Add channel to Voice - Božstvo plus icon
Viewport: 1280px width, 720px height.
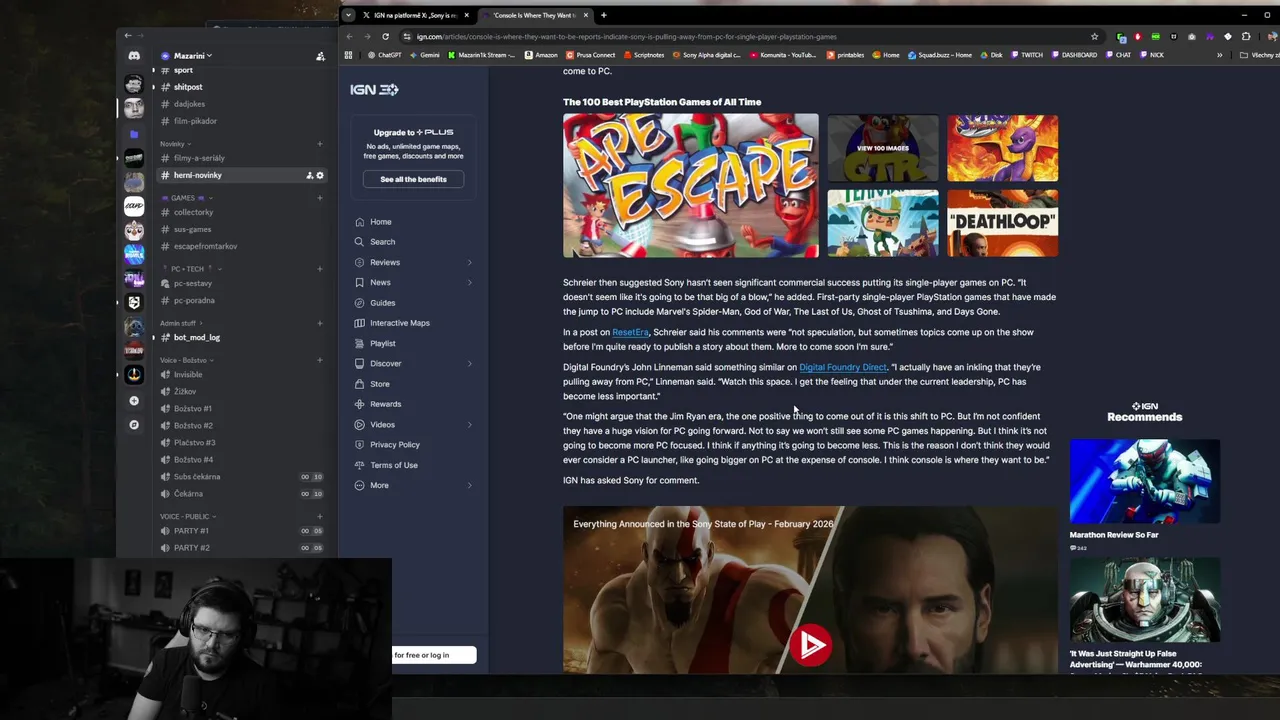point(320,360)
